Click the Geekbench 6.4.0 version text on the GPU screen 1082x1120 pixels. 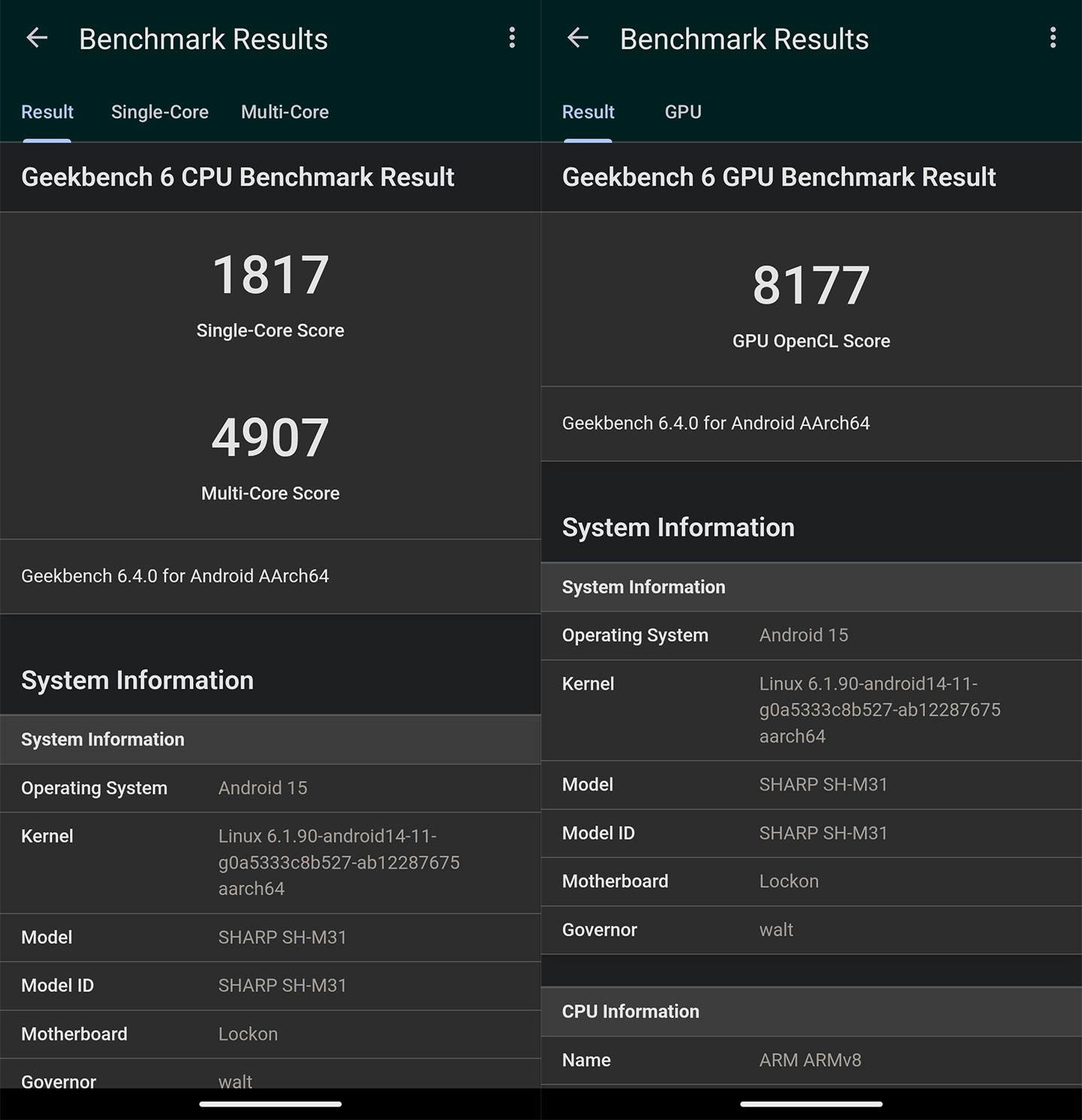tap(716, 423)
